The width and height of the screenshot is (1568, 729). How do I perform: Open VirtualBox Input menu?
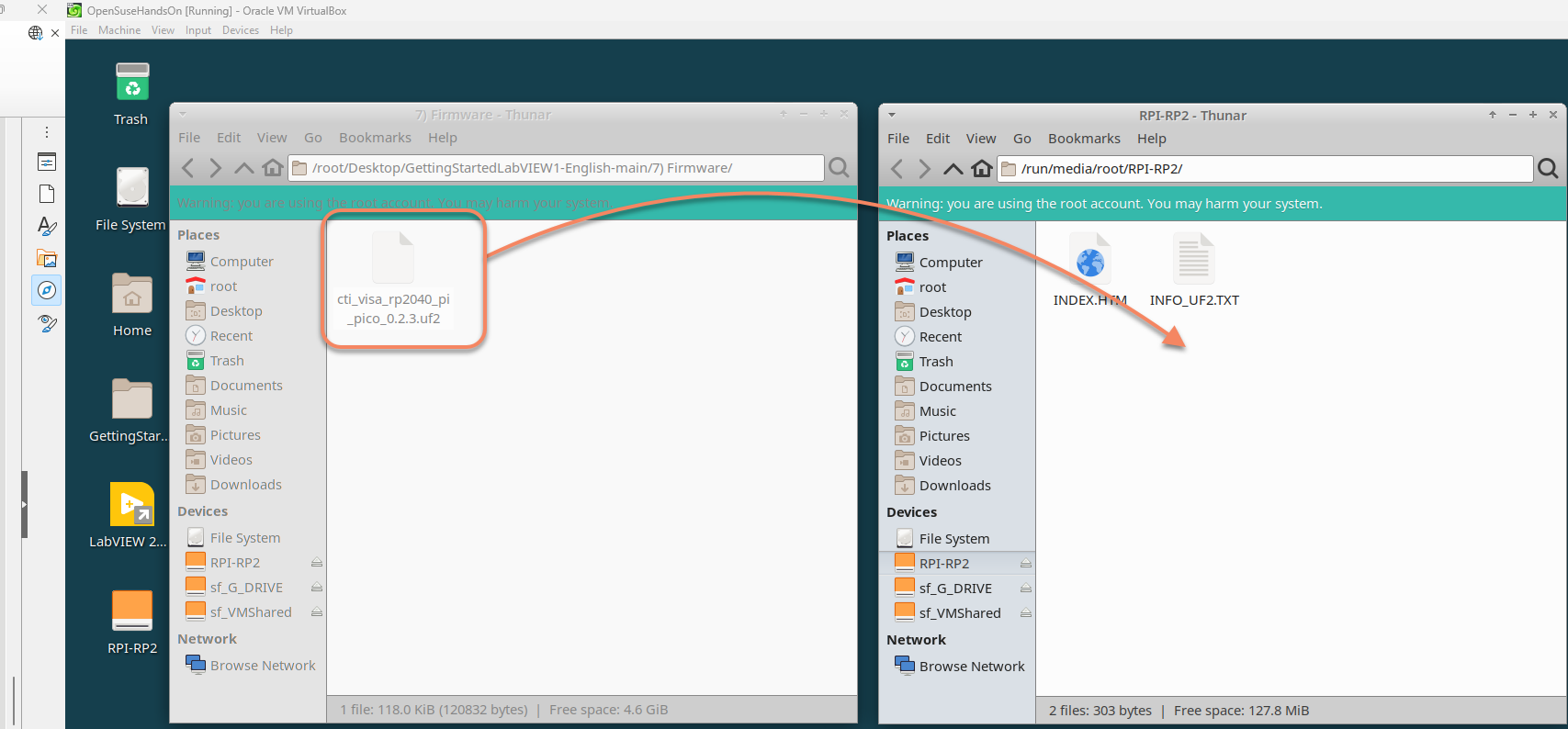(198, 30)
